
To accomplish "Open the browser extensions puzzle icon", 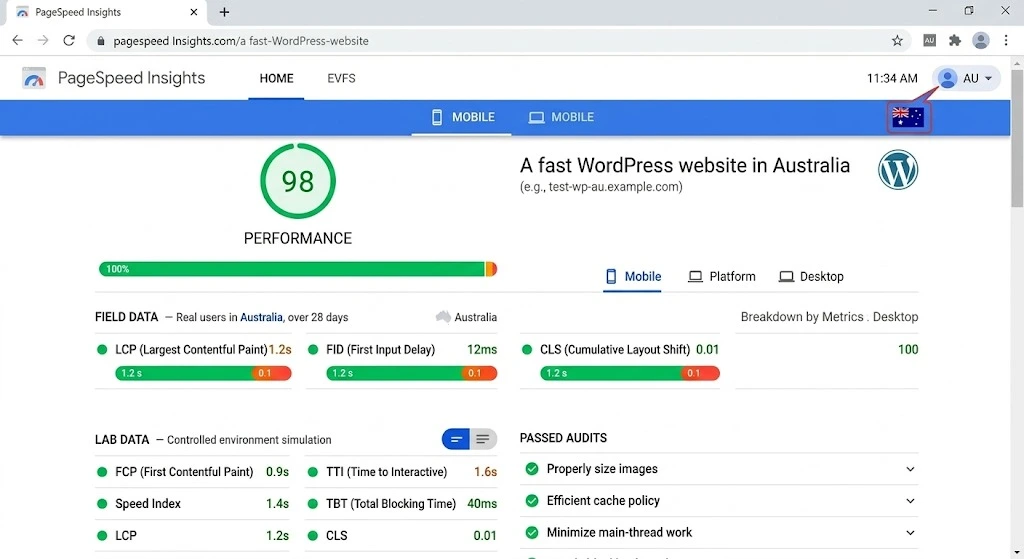I will tap(955, 41).
